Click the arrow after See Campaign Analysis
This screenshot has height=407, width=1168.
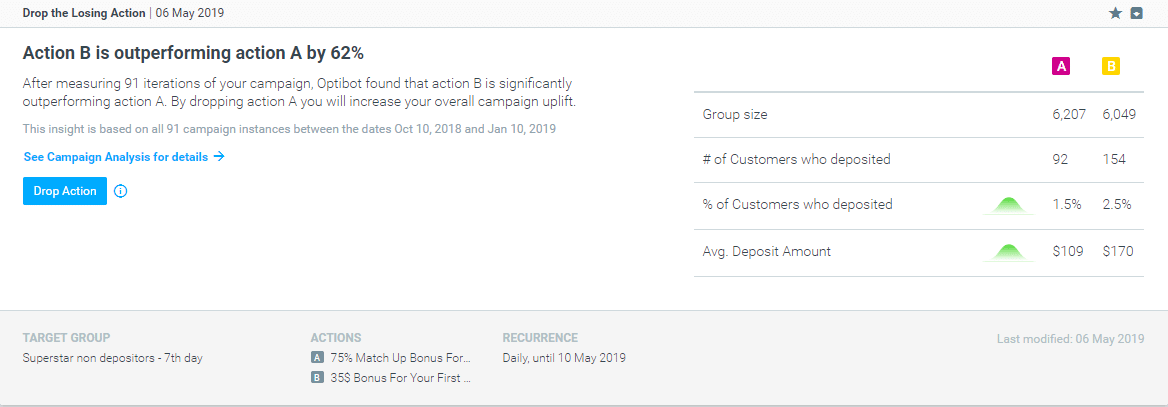point(218,157)
